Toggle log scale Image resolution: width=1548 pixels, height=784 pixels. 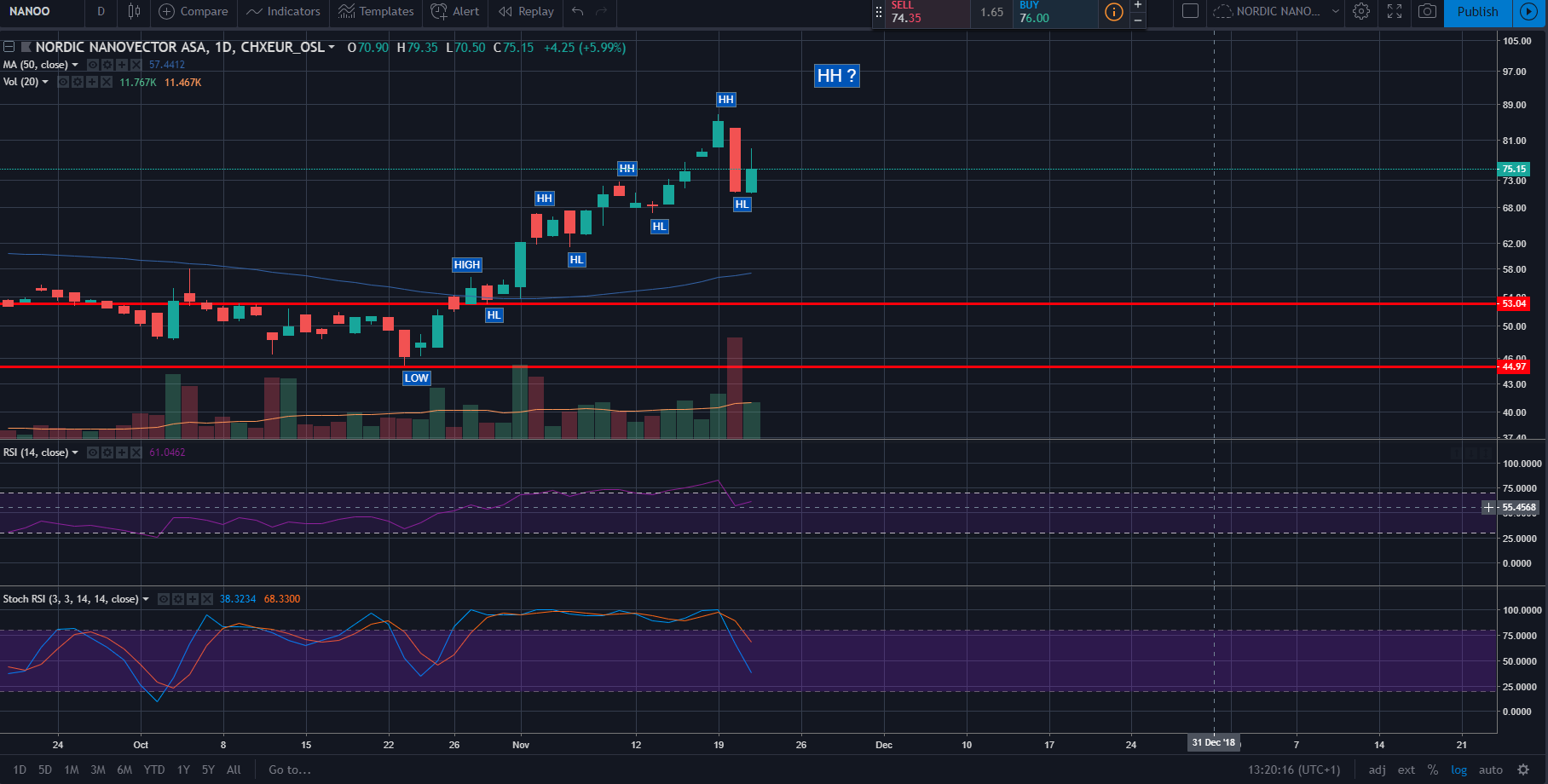click(1459, 770)
